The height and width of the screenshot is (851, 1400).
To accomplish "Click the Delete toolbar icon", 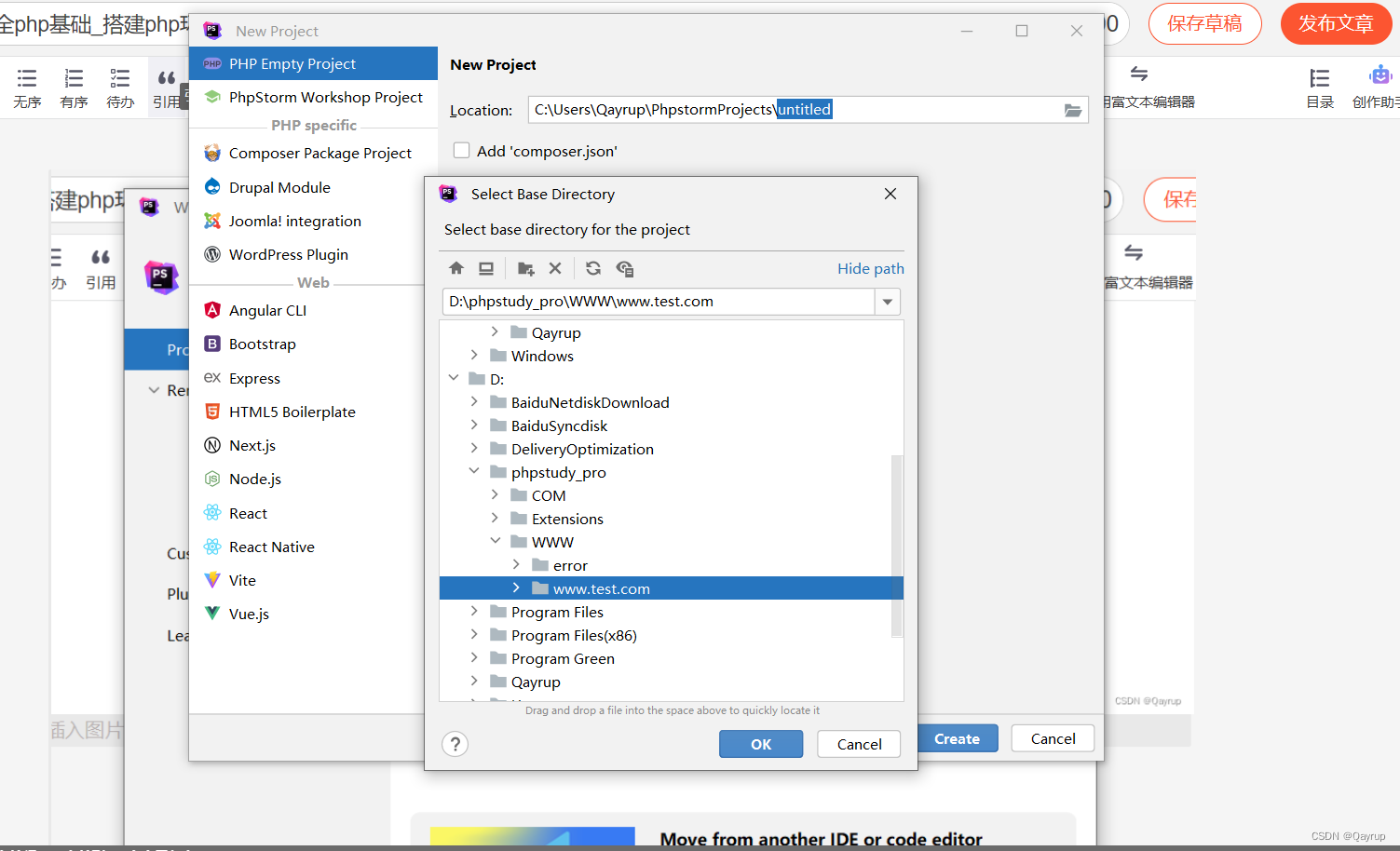I will [x=555, y=268].
